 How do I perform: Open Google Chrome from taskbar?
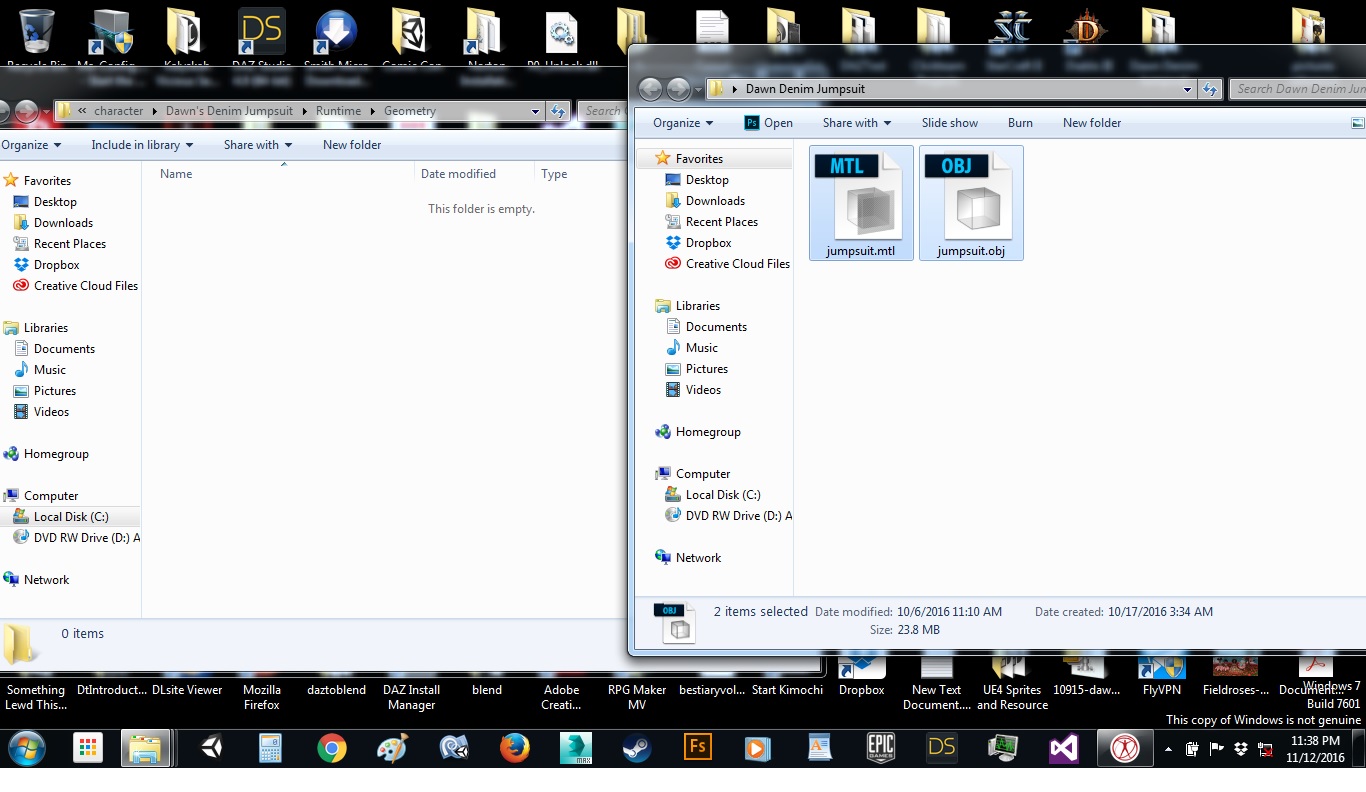[x=331, y=748]
